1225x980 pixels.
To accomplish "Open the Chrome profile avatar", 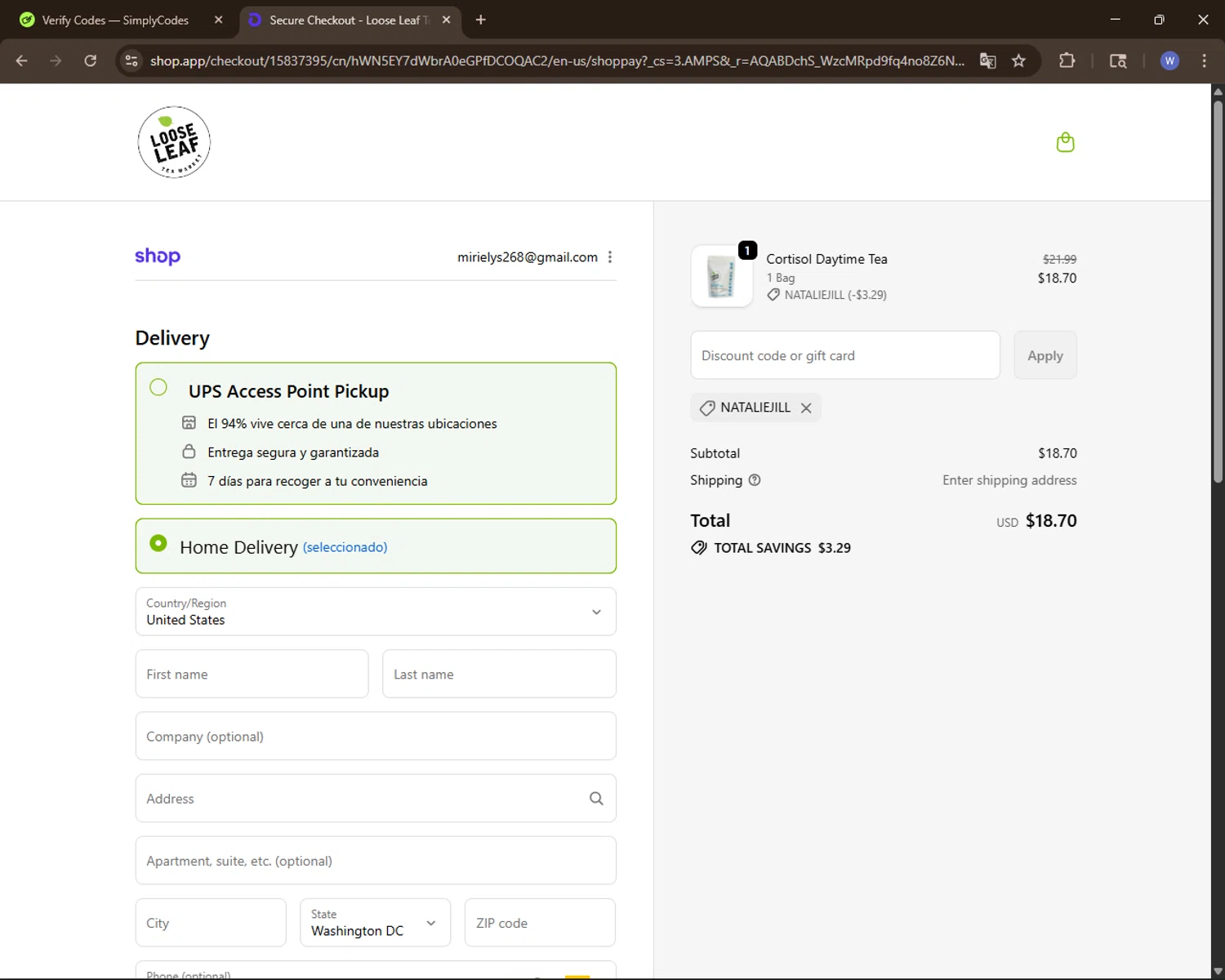I will coord(1169,60).
